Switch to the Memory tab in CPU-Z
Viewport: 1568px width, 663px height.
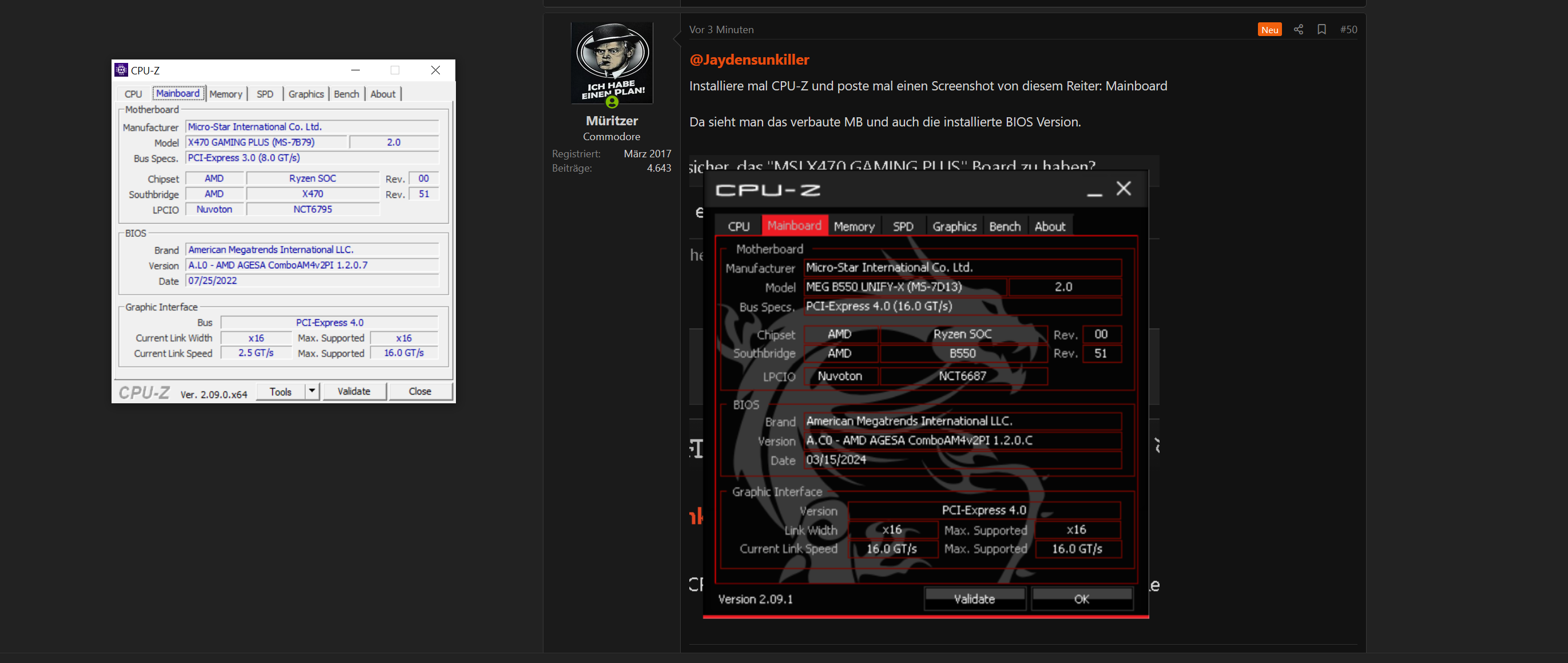[x=225, y=94]
